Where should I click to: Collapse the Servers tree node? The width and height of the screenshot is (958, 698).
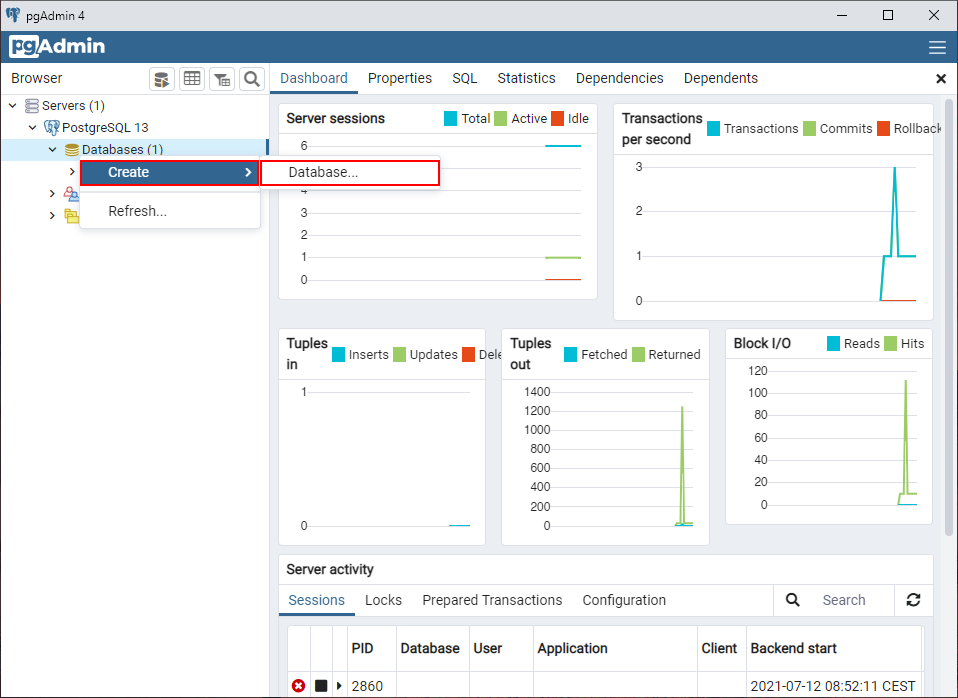[x=12, y=105]
